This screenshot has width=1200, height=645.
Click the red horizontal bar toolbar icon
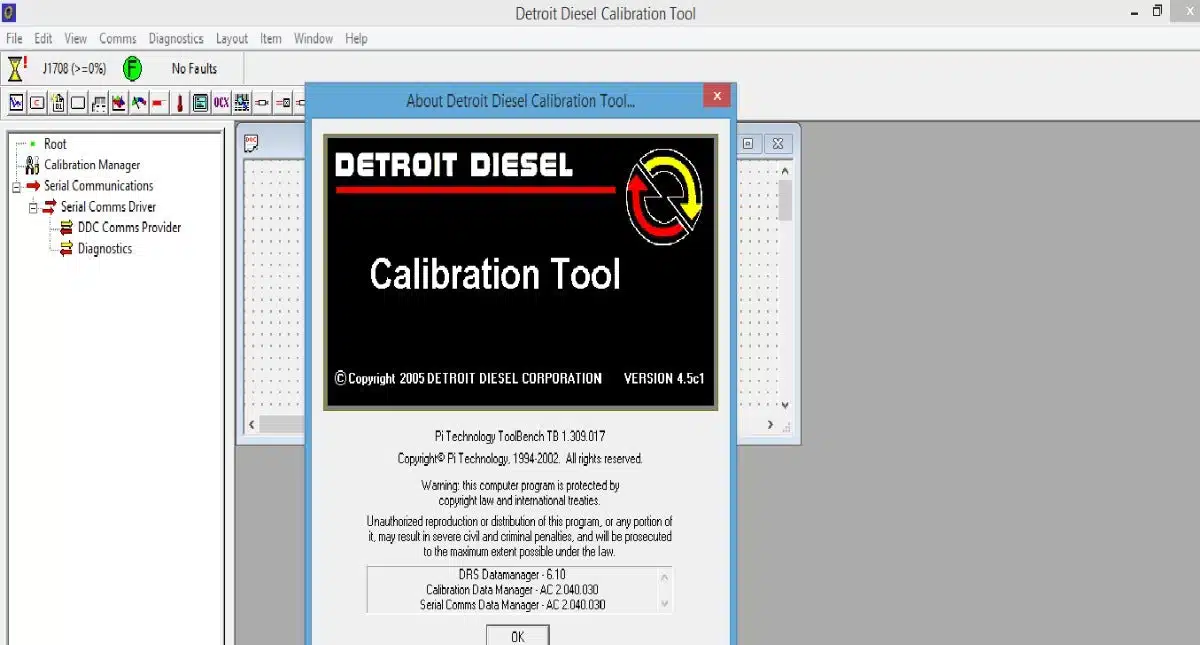159,102
